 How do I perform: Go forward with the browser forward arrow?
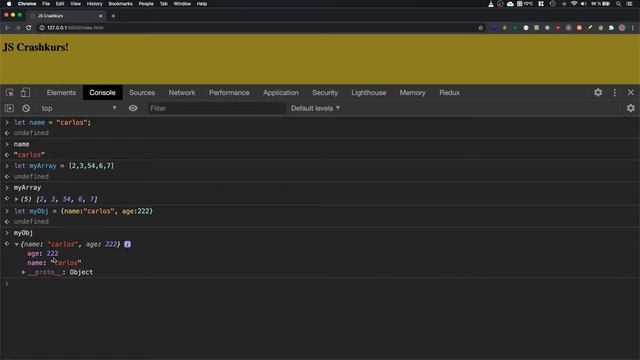[18, 28]
